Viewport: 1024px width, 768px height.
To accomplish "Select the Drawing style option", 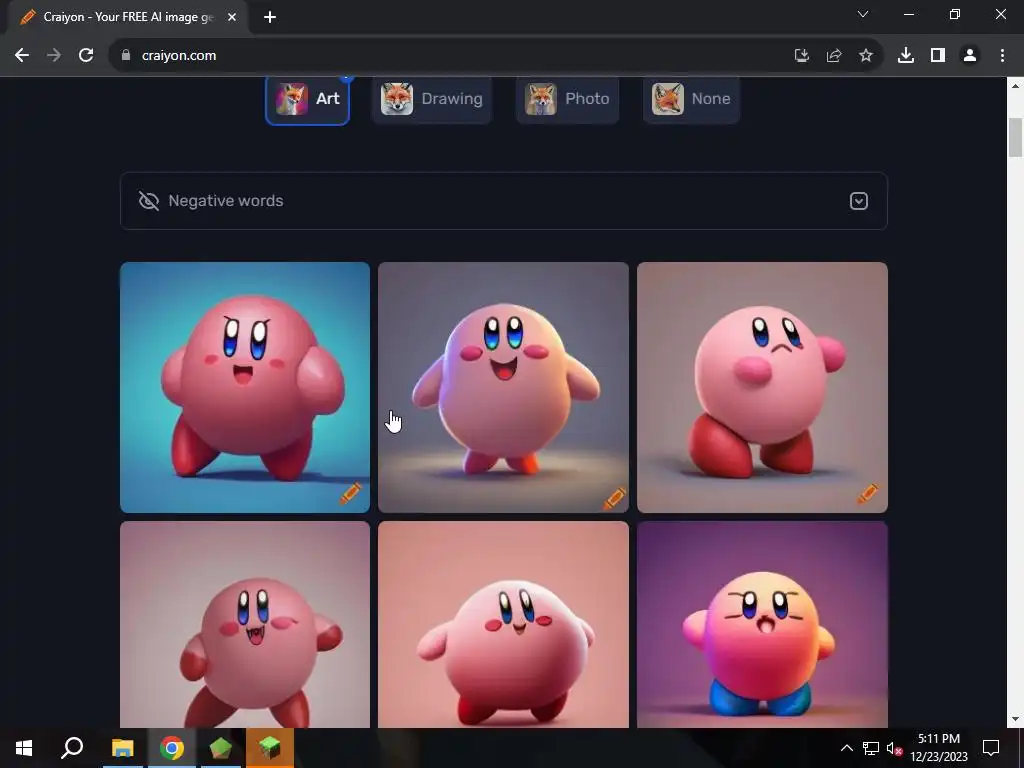I will [432, 99].
